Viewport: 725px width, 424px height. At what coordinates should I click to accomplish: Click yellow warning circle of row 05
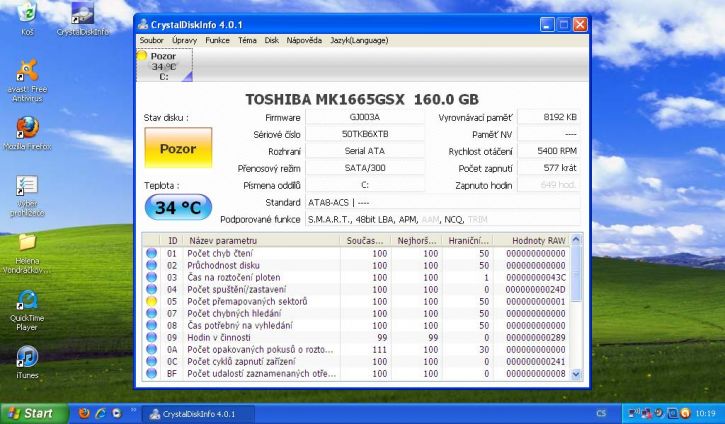point(151,301)
